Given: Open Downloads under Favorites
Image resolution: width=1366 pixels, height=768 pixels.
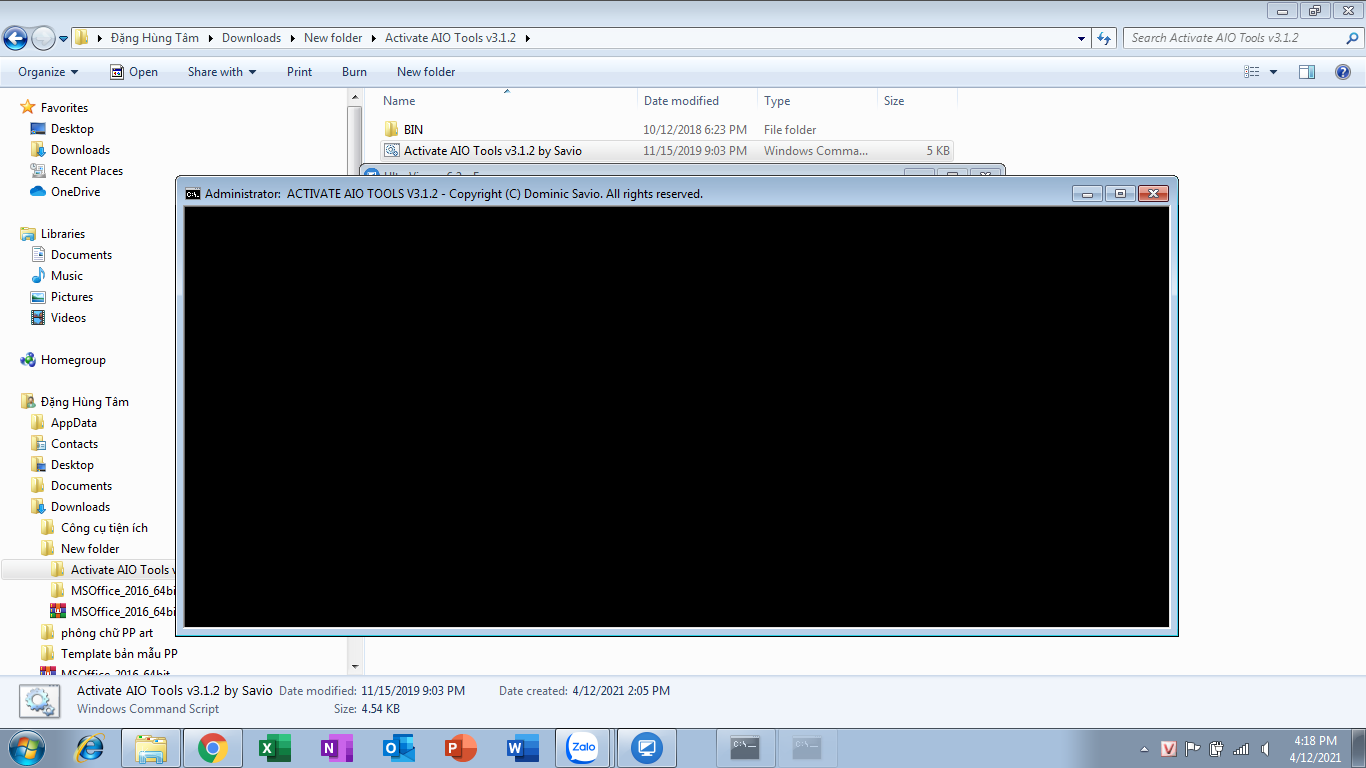Looking at the screenshot, I should click(x=80, y=150).
